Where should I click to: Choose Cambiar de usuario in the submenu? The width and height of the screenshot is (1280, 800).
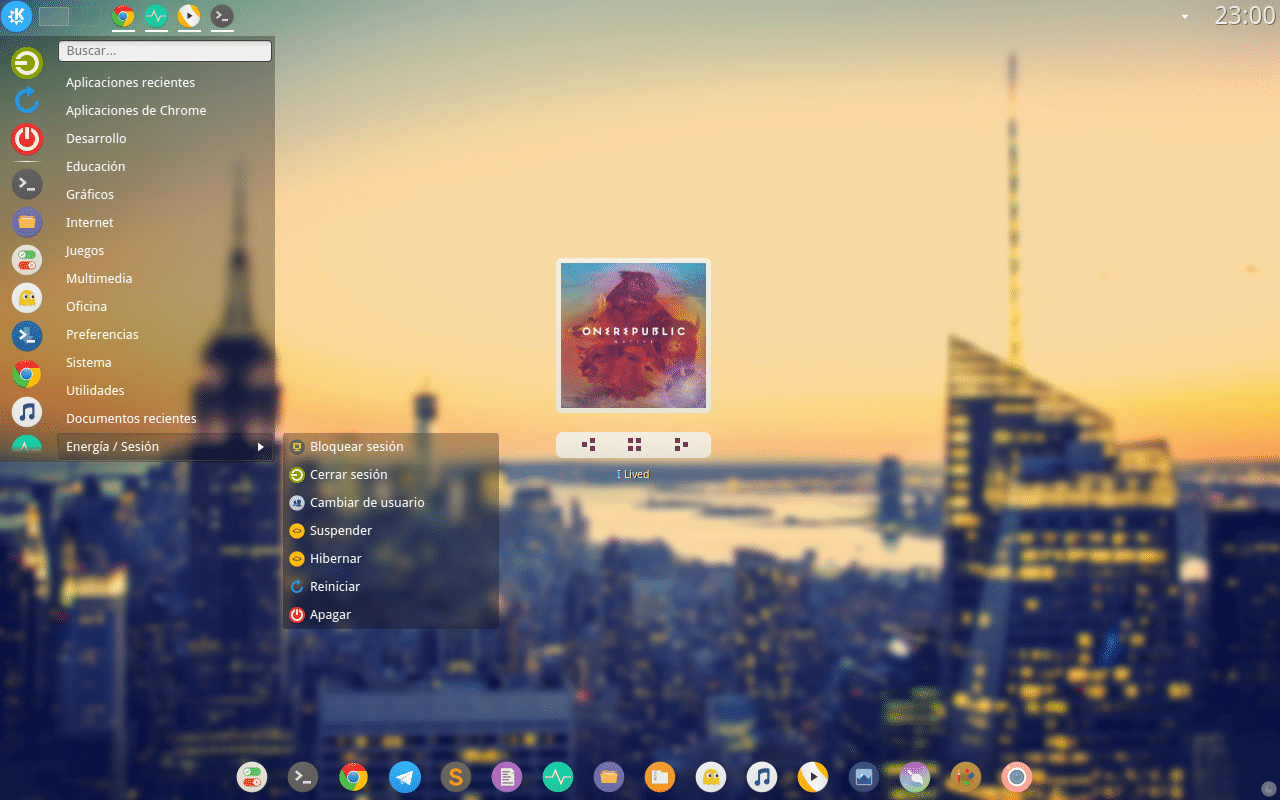pyautogui.click(x=390, y=503)
